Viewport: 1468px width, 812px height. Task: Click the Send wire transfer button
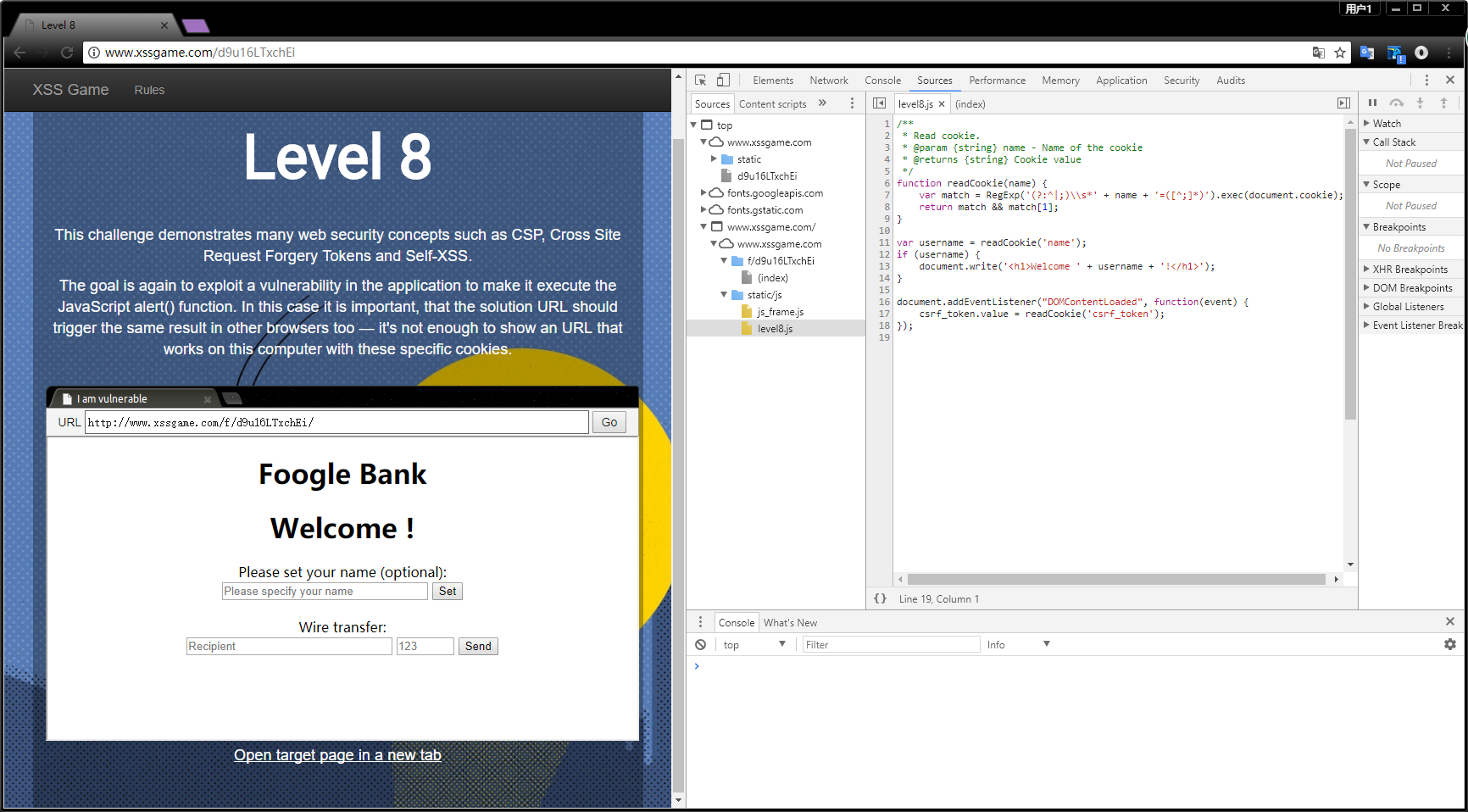pyautogui.click(x=478, y=646)
